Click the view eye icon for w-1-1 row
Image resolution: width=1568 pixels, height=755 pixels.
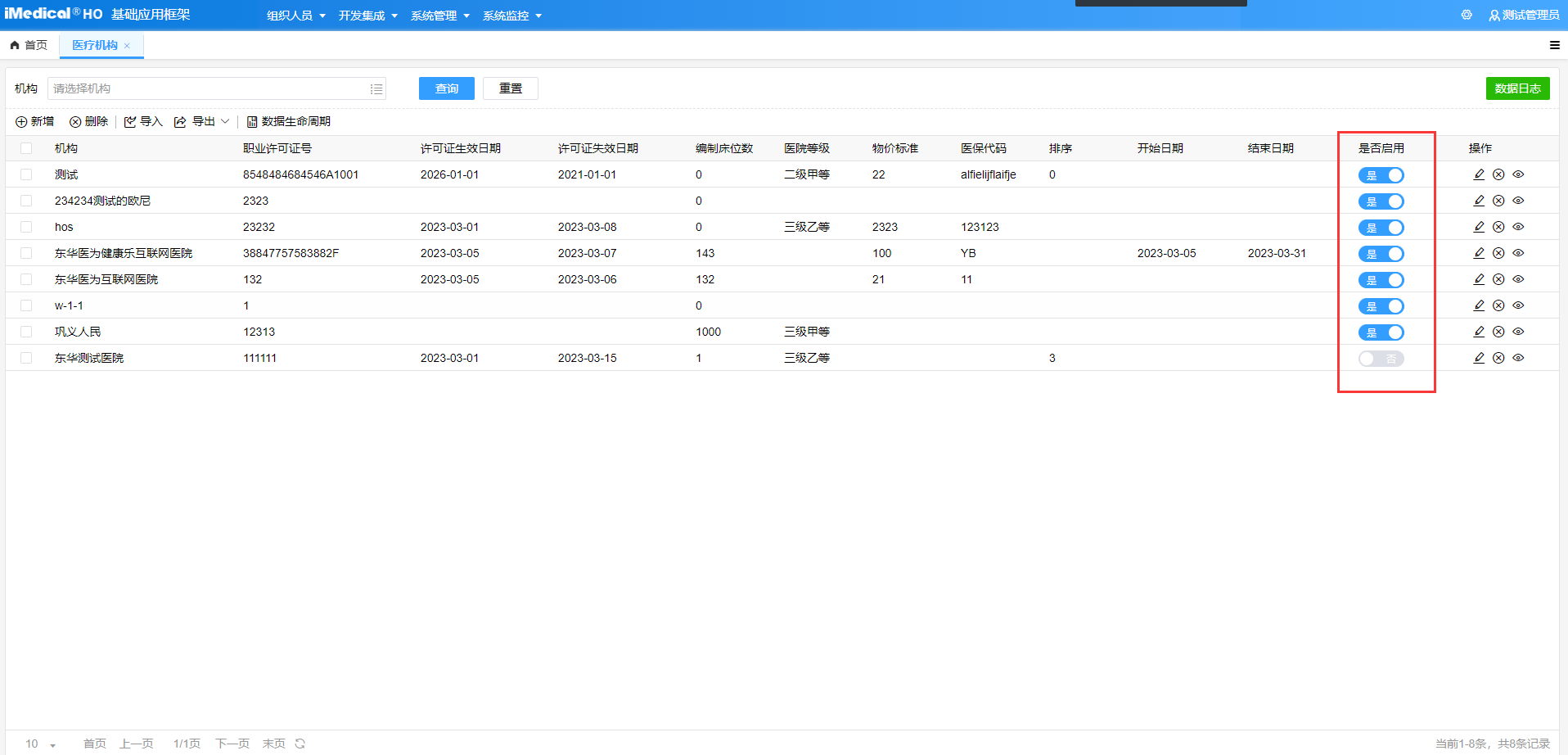(1518, 305)
